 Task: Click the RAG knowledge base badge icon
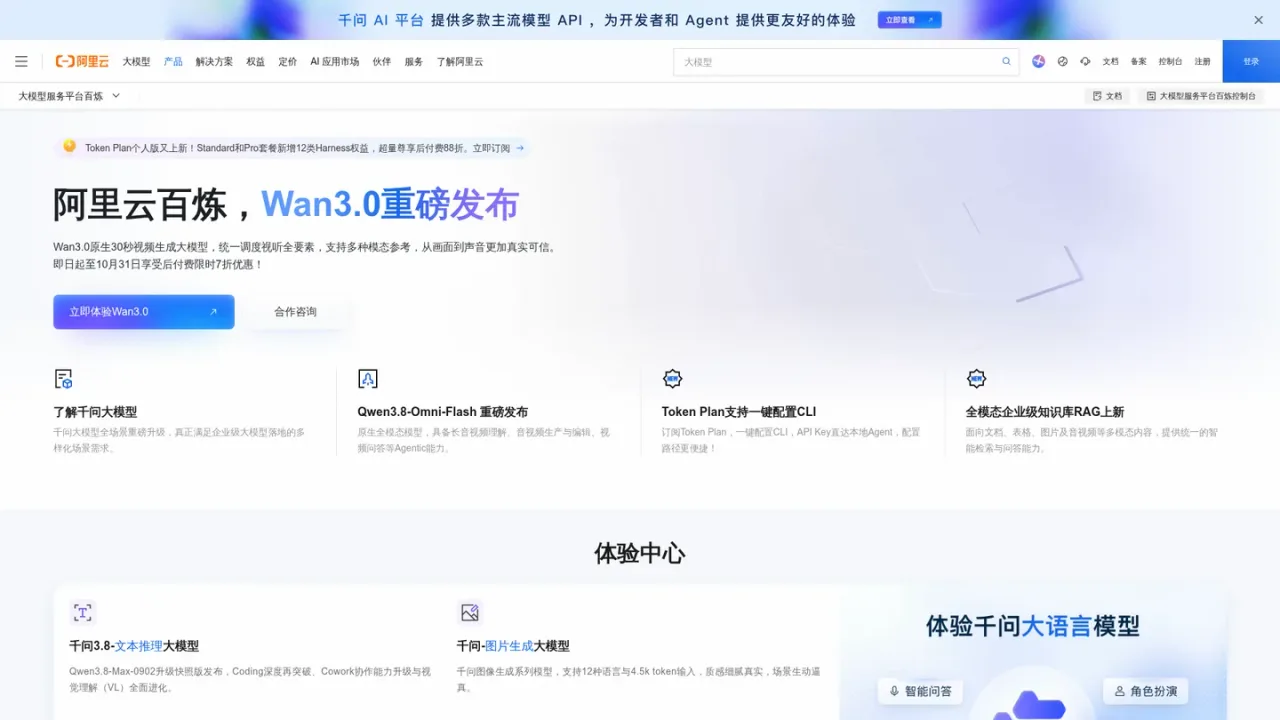tap(976, 379)
